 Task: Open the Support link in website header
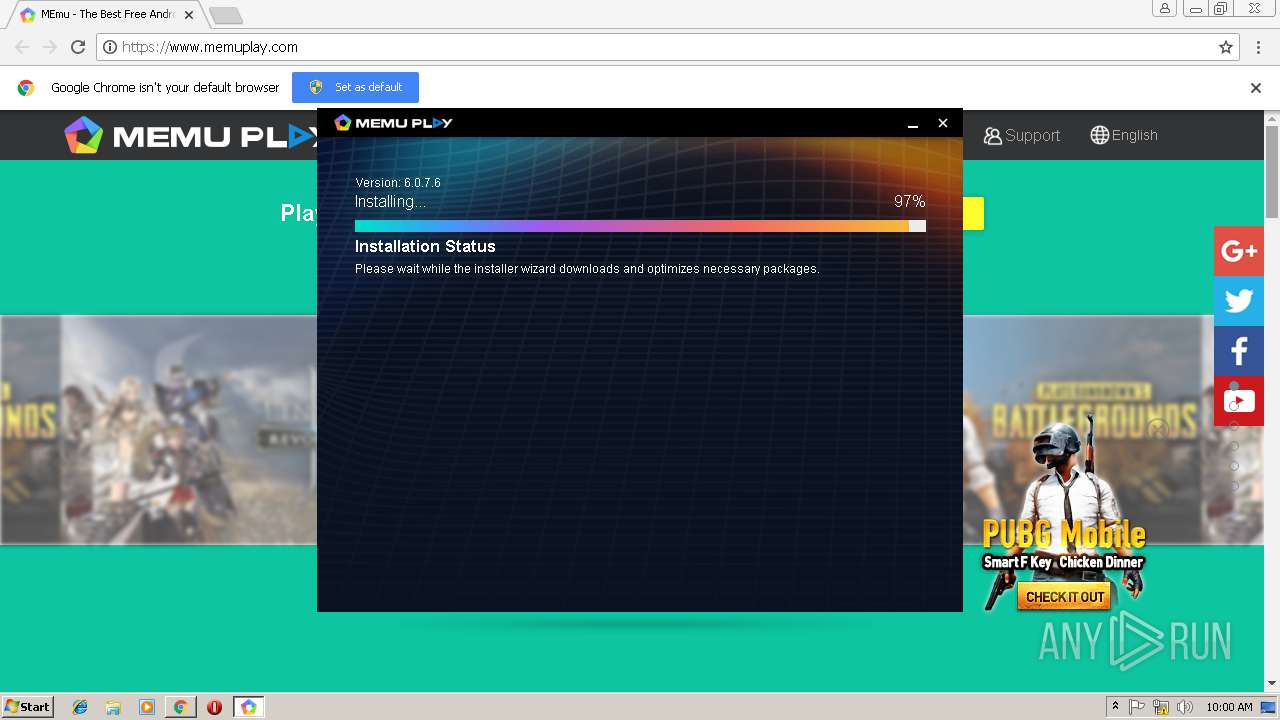coord(1021,135)
